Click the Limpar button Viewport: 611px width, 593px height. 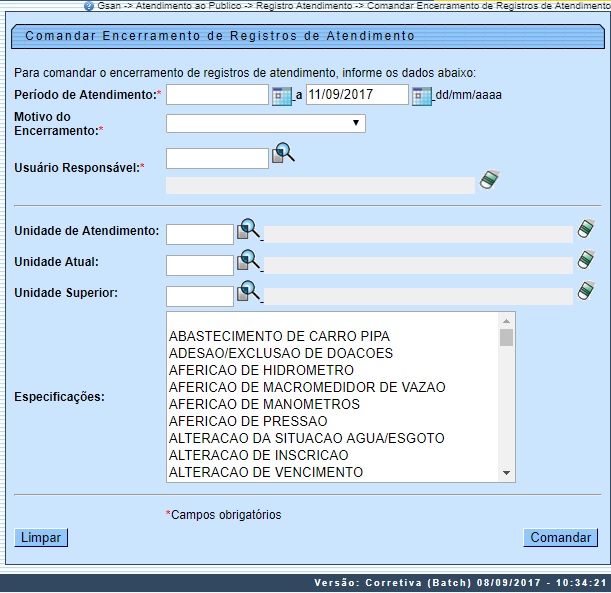[41, 538]
